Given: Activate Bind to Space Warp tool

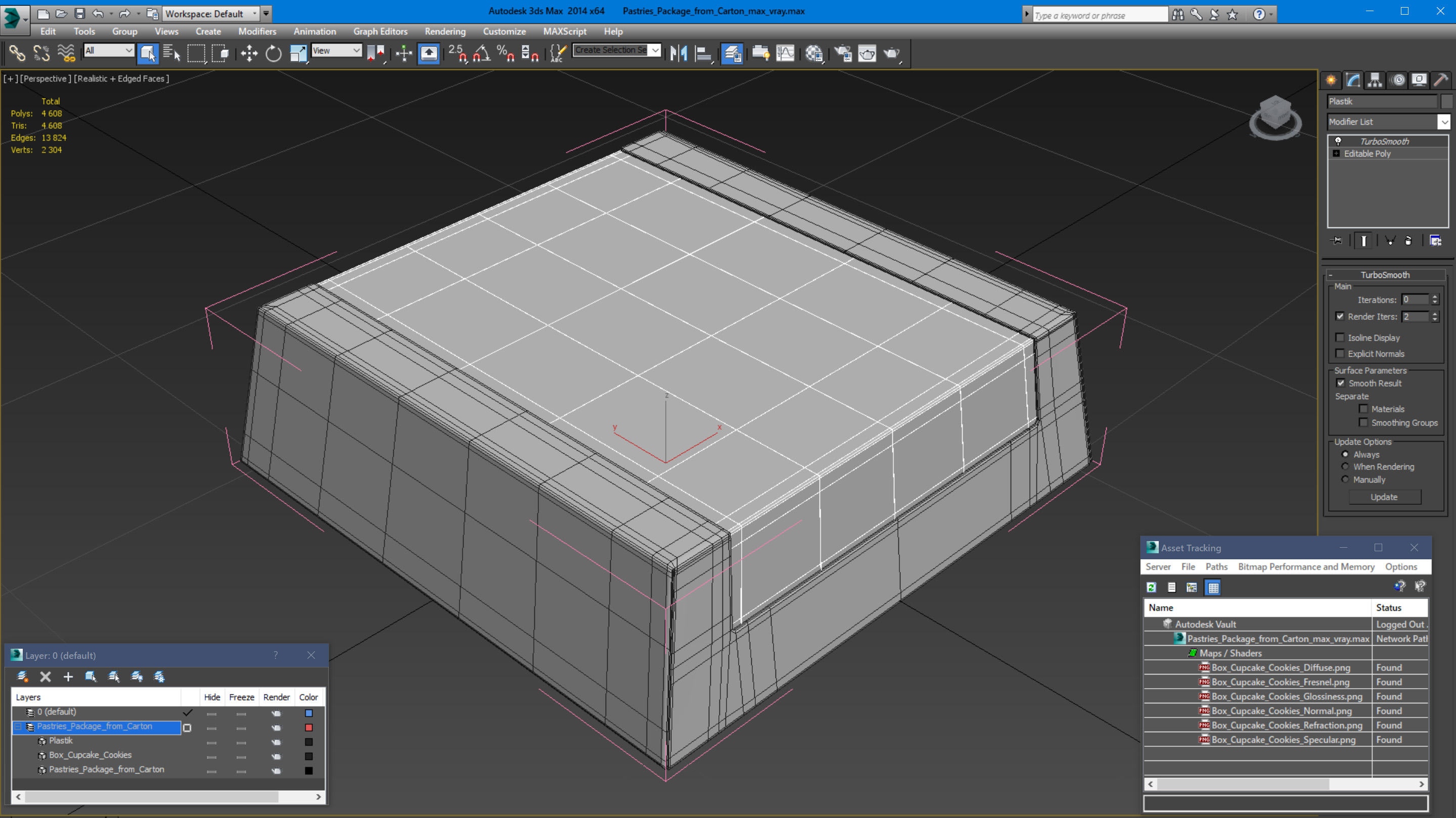Looking at the screenshot, I should (x=66, y=53).
